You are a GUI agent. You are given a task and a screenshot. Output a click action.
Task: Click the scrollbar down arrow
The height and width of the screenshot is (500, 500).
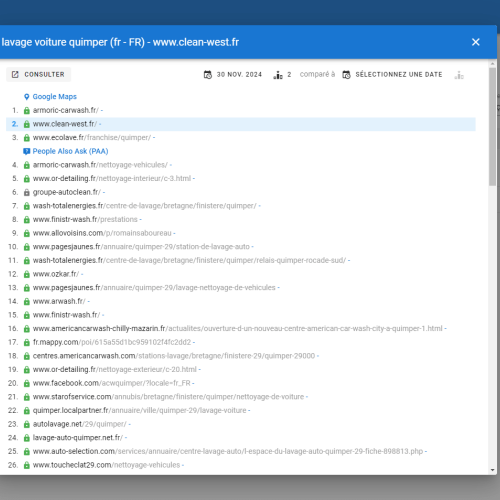pos(492,470)
